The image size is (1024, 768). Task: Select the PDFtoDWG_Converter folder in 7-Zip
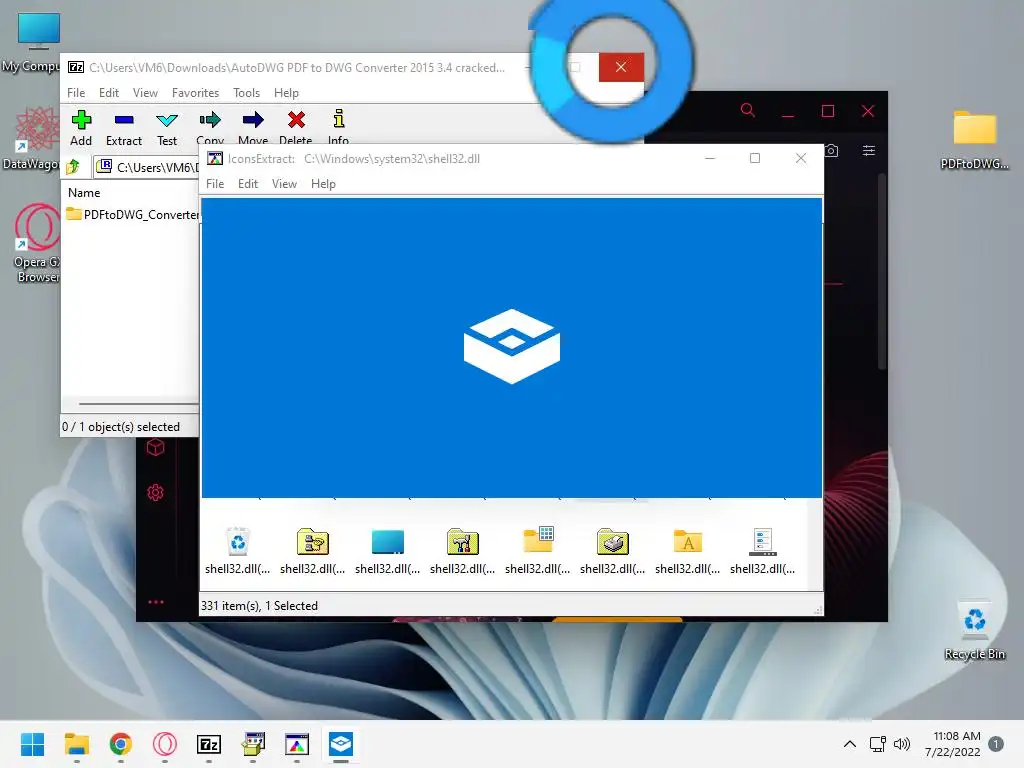tap(133, 214)
